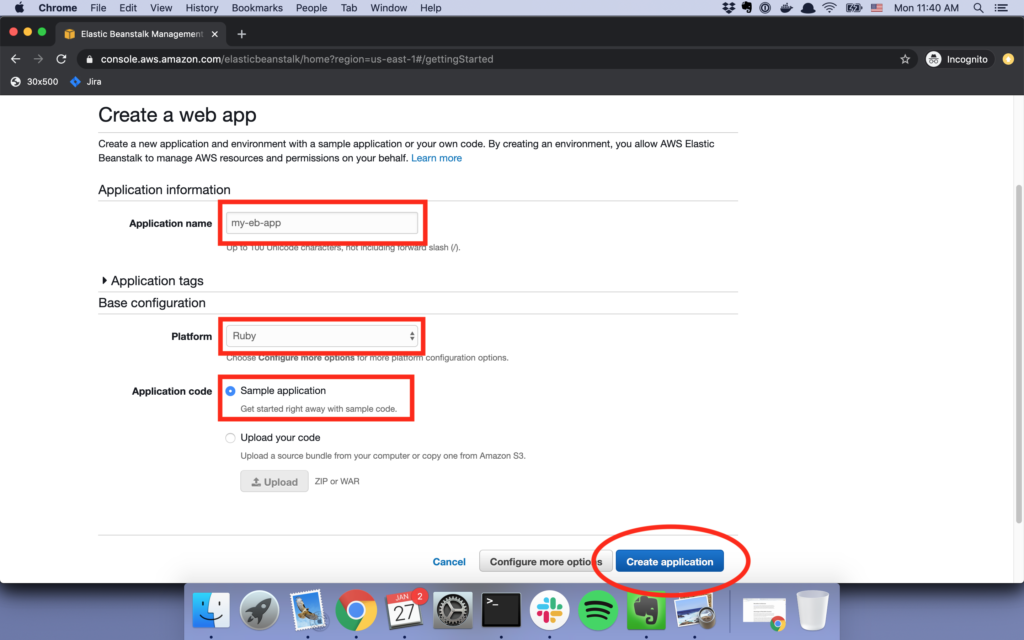The height and width of the screenshot is (640, 1024).
Task: Open Slack from the Dock
Action: tap(548, 610)
